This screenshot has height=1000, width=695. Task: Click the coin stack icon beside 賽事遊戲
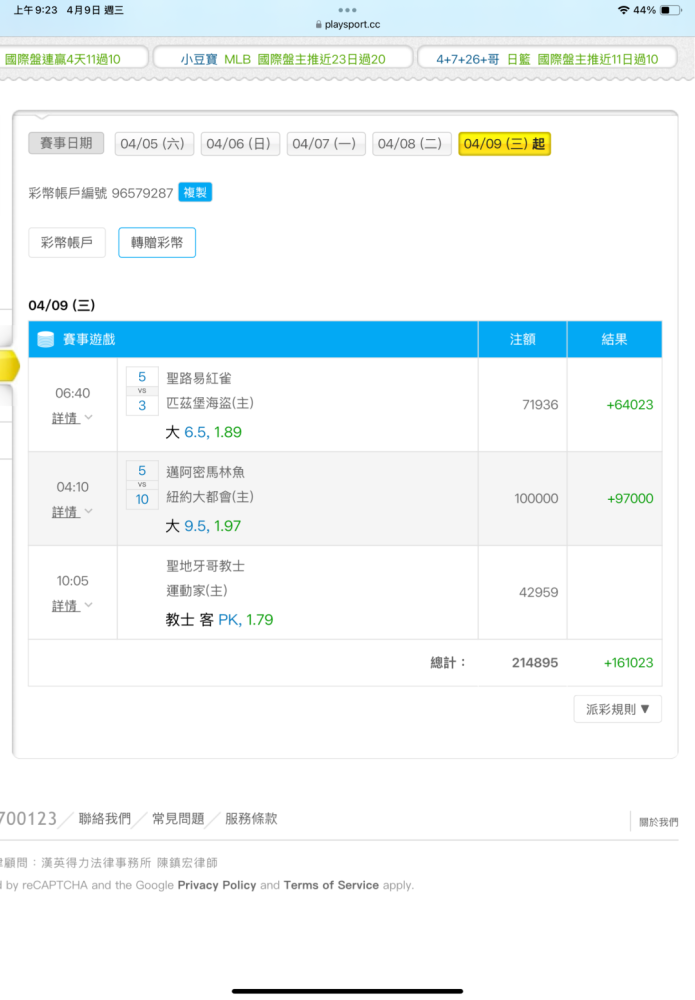click(x=45, y=339)
